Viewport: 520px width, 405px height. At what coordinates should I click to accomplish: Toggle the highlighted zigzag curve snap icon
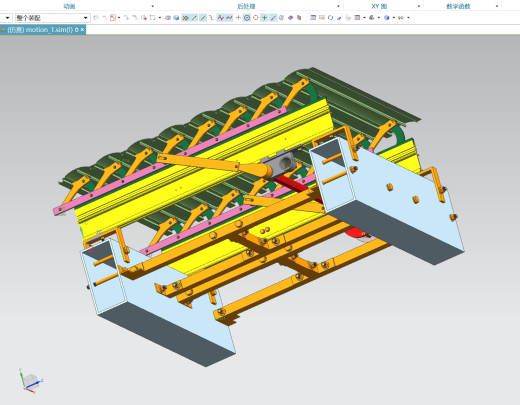(x=220, y=18)
